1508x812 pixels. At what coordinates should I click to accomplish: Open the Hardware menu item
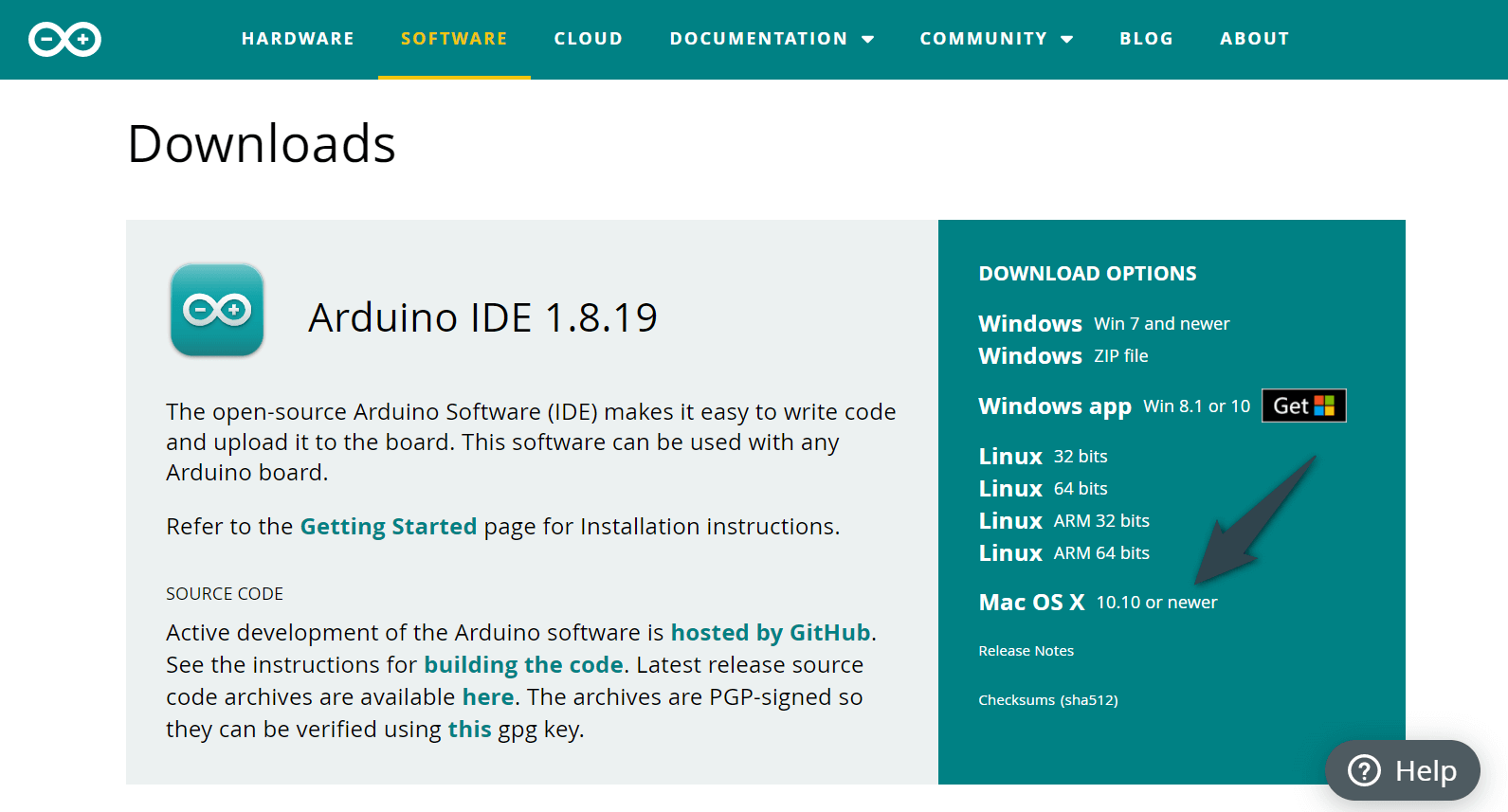[298, 39]
